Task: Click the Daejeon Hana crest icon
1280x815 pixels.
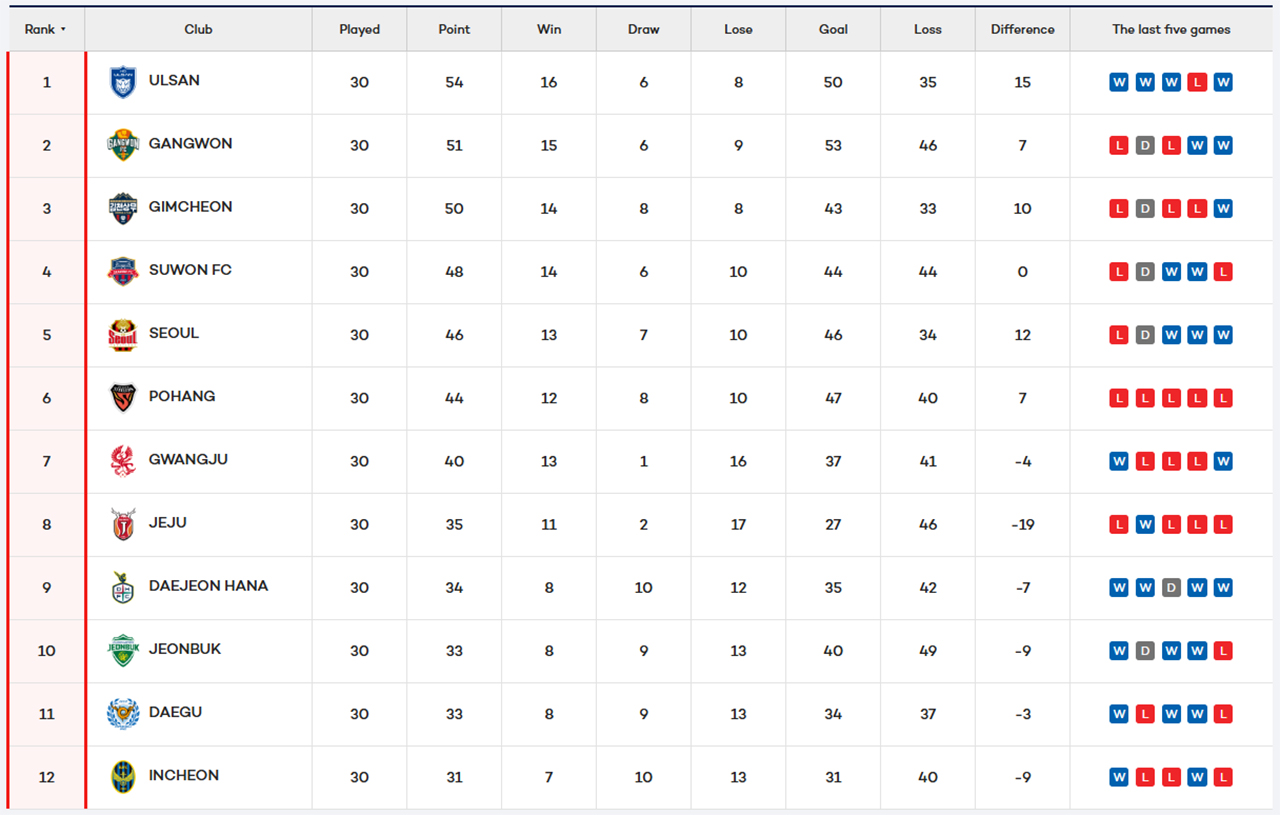Action: pyautogui.click(x=123, y=587)
